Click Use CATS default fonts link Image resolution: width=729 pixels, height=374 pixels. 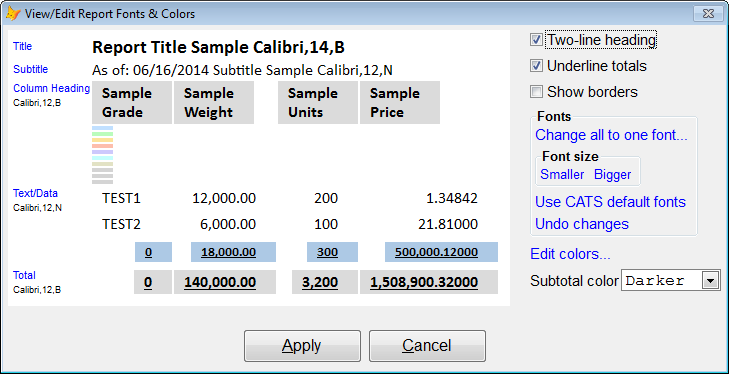610,202
